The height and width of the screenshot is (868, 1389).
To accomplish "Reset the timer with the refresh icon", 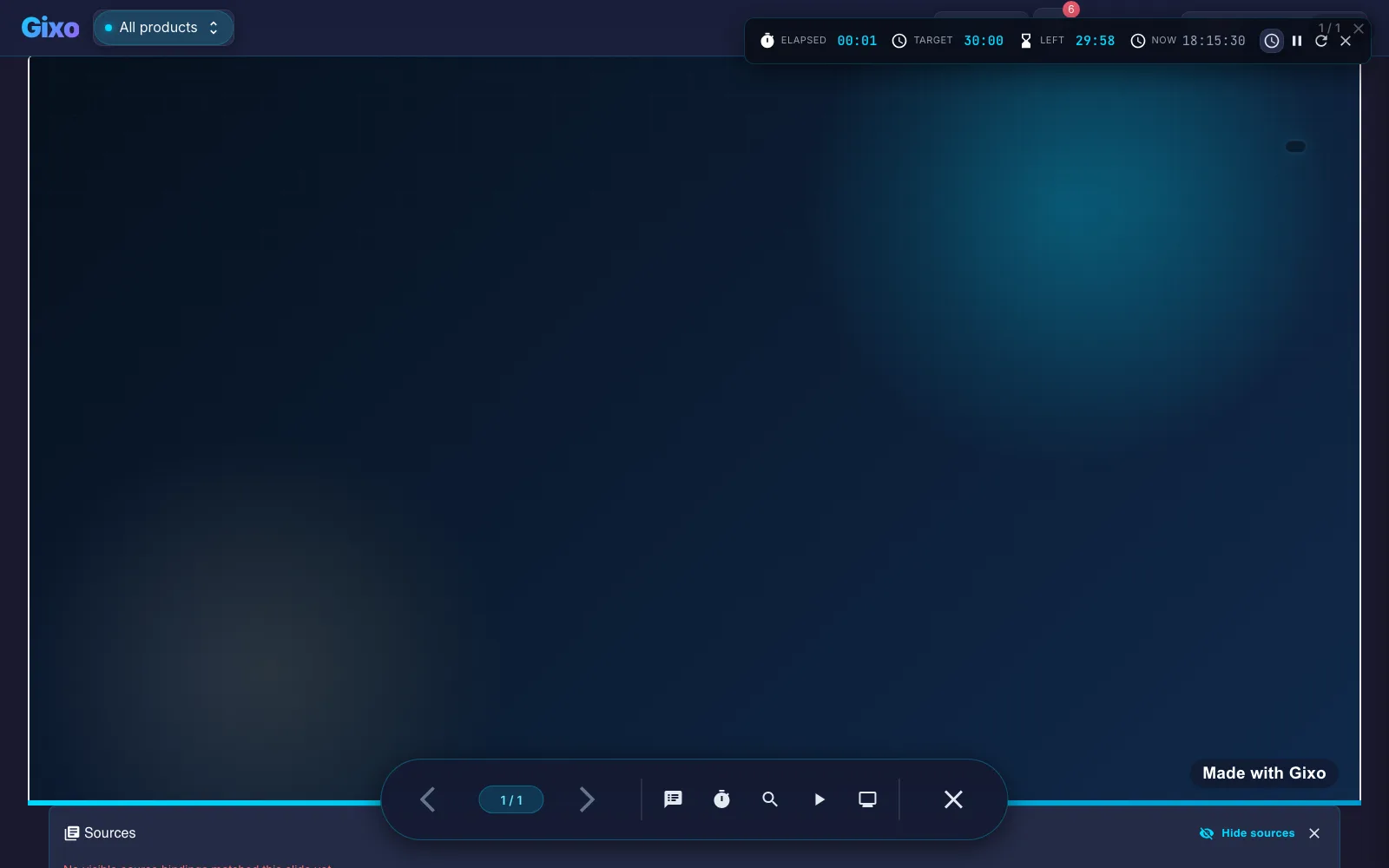I will tap(1321, 41).
